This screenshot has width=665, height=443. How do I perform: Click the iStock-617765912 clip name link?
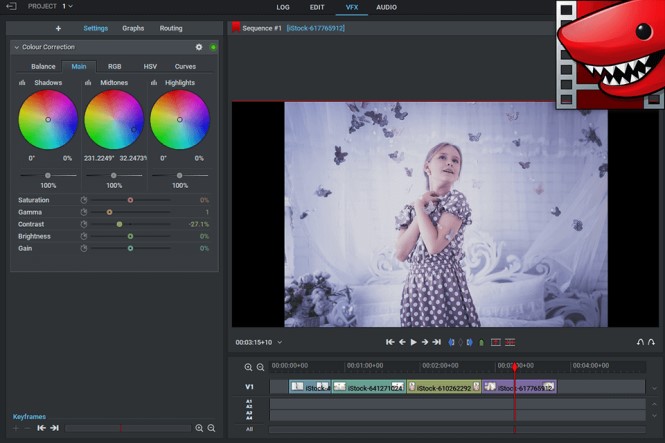coord(316,28)
